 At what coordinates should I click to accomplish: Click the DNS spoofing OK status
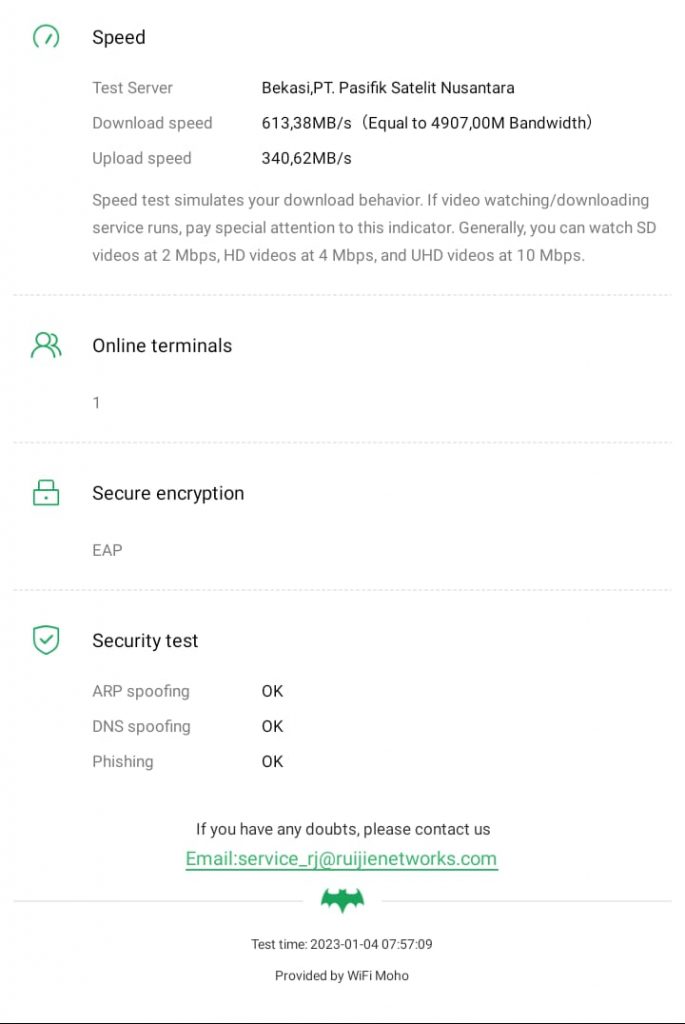coord(272,726)
